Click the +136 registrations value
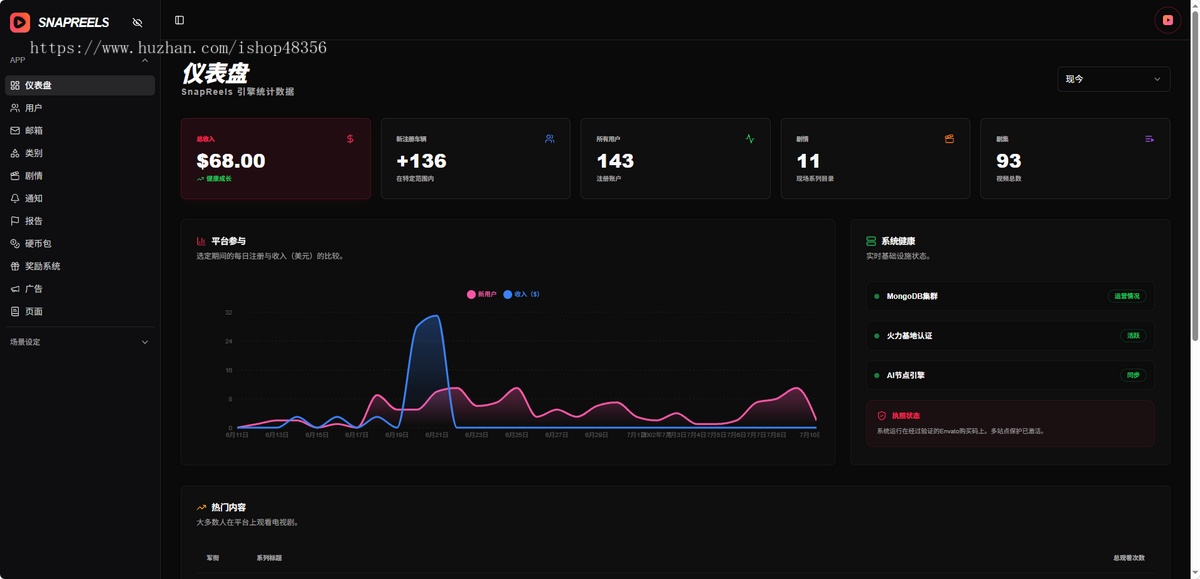 coord(421,161)
